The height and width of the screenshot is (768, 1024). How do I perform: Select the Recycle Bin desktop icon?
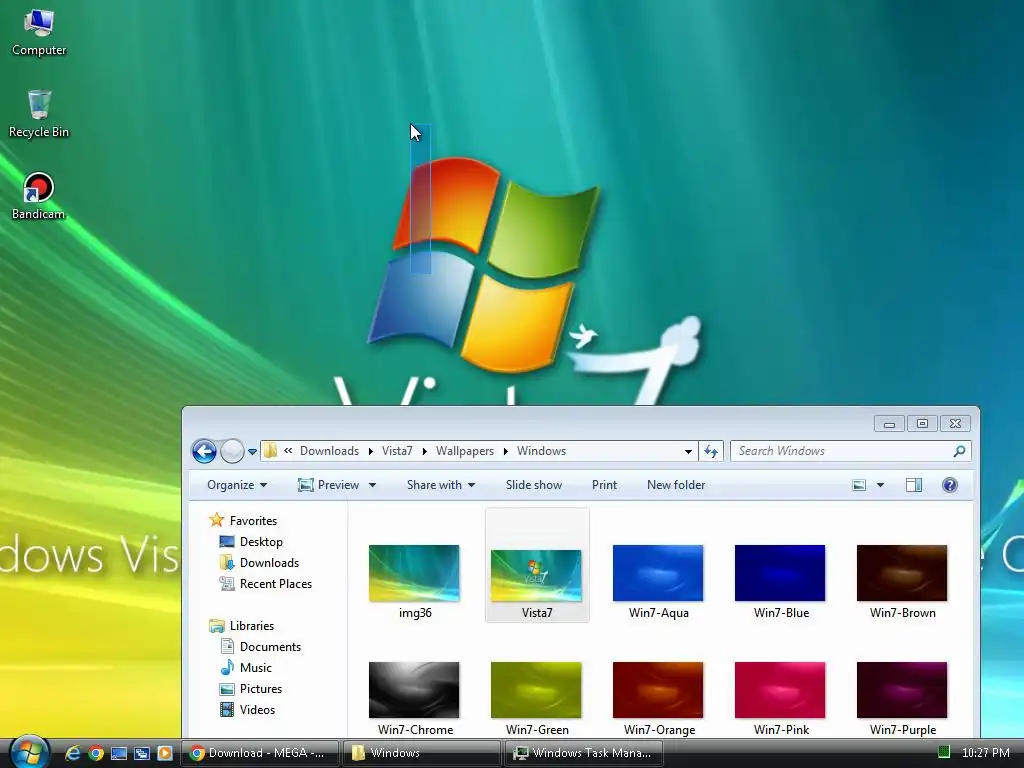(x=39, y=114)
